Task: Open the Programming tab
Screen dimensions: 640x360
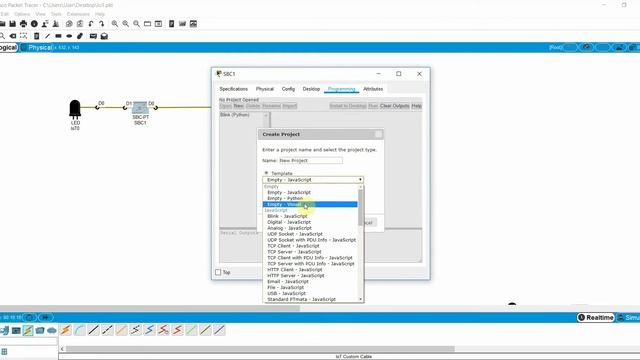Action: [342, 89]
